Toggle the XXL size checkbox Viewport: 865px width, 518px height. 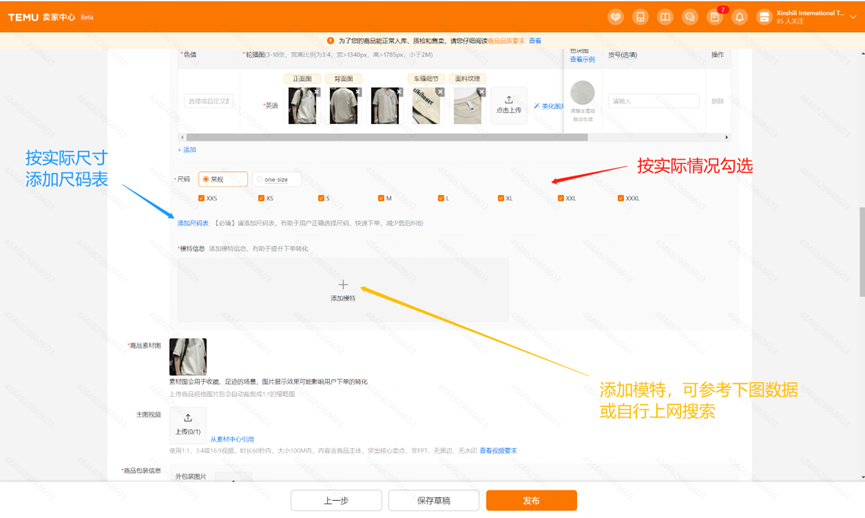point(560,198)
